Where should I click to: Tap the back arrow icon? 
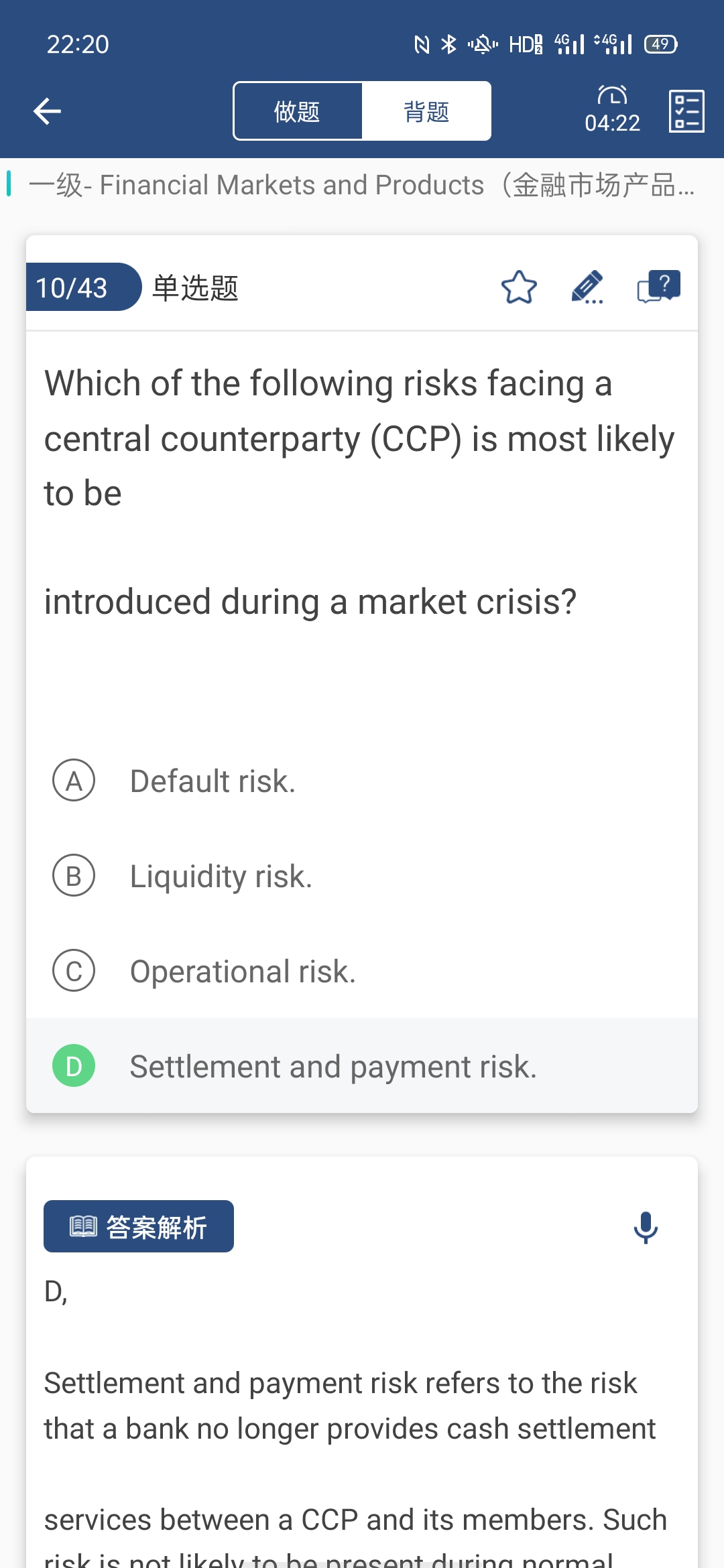47,111
